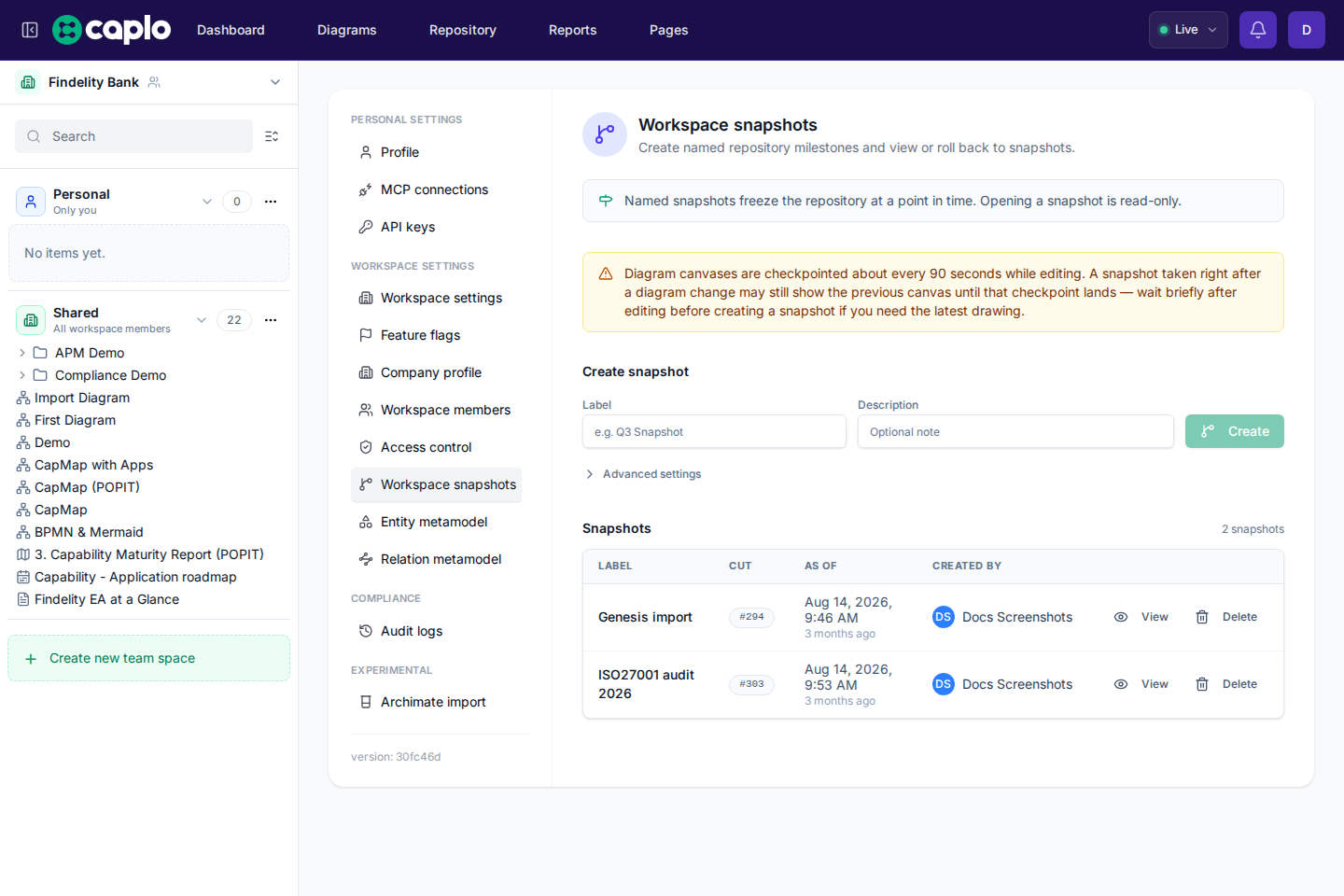Focus the snapshot Label input field

pyautogui.click(x=714, y=431)
